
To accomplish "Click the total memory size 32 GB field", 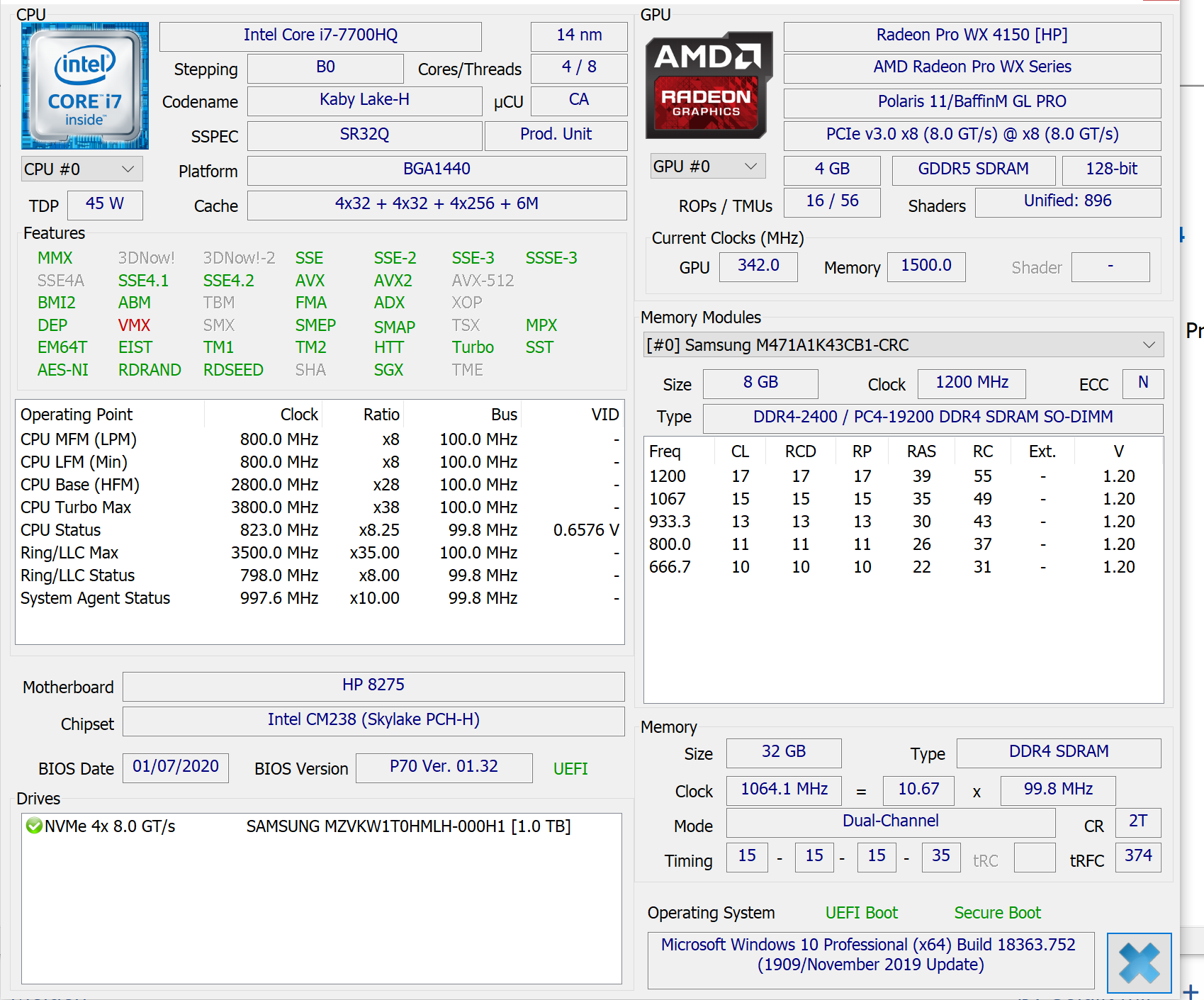I will point(784,752).
